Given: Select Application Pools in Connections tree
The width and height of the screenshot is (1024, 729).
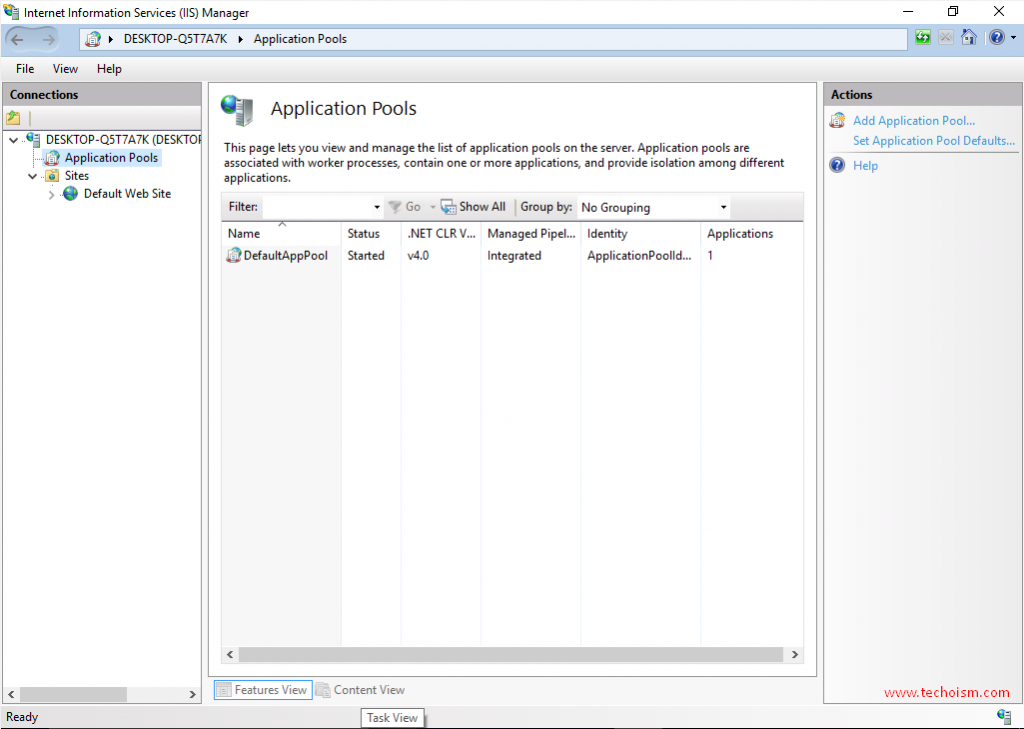Looking at the screenshot, I should coord(111,157).
